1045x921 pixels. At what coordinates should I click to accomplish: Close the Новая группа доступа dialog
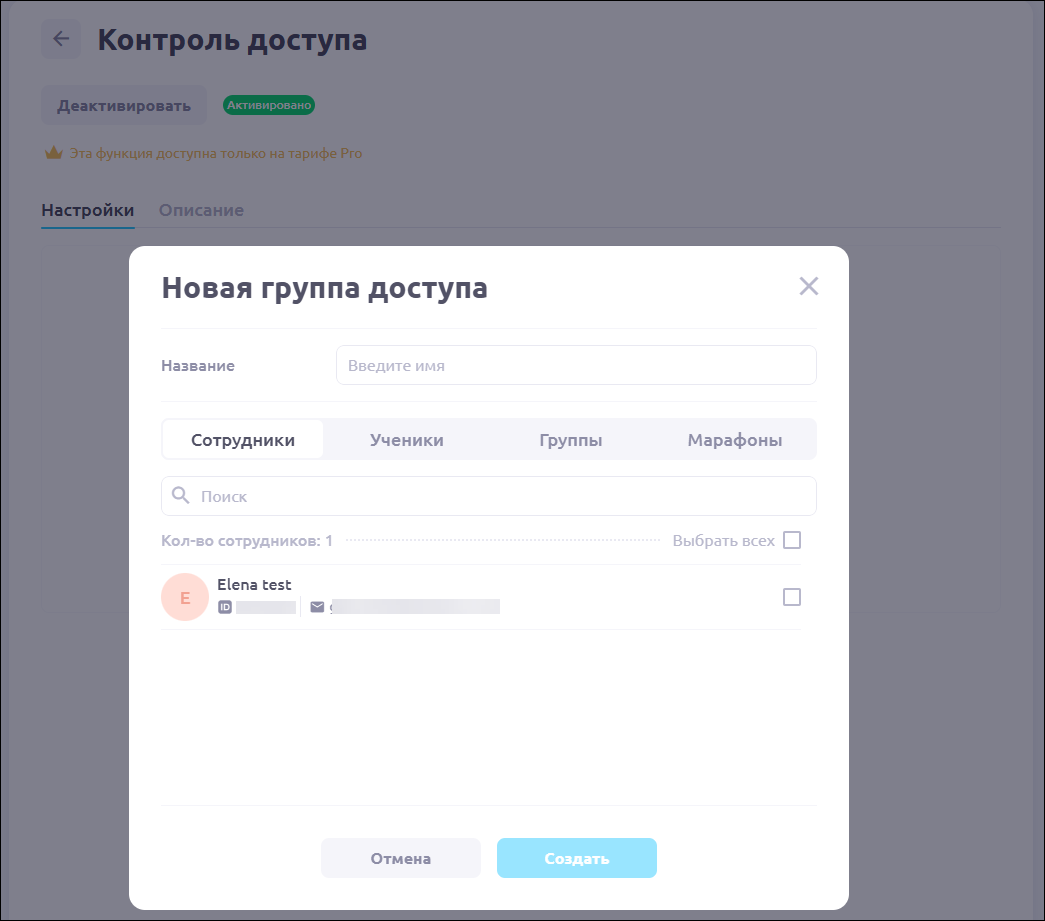click(x=808, y=287)
